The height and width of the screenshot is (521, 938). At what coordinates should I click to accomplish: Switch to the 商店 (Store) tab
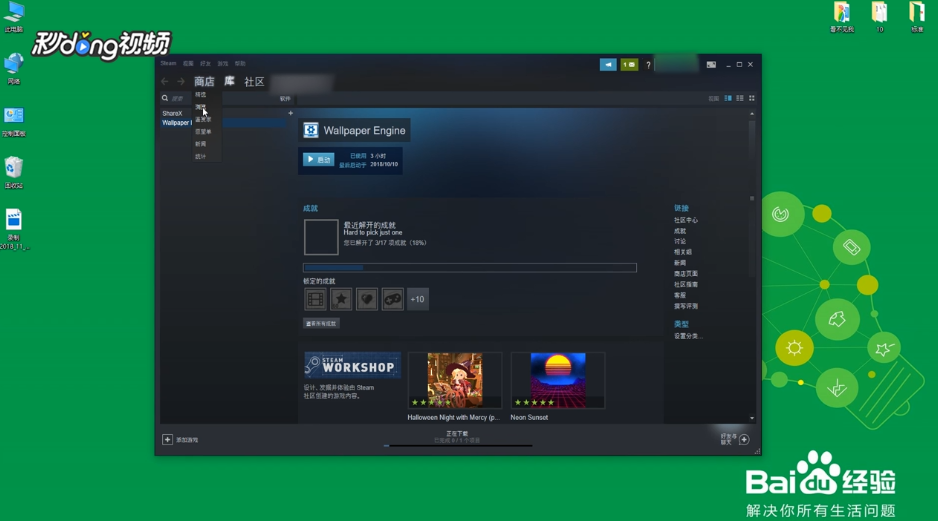point(204,81)
